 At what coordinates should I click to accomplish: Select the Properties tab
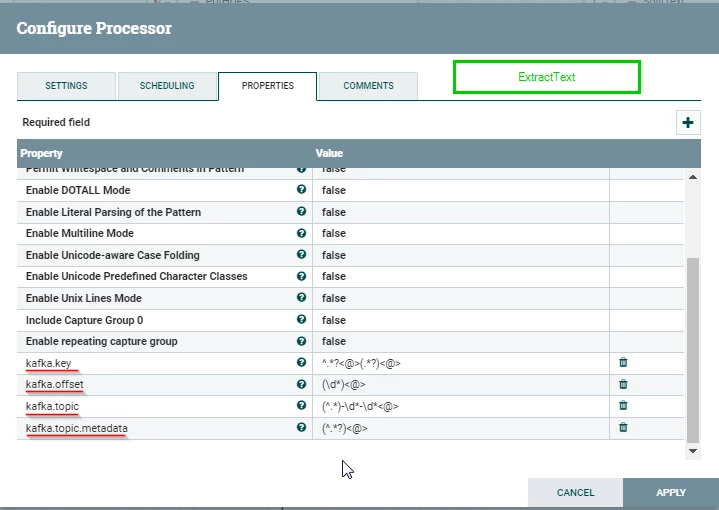[x=268, y=86]
